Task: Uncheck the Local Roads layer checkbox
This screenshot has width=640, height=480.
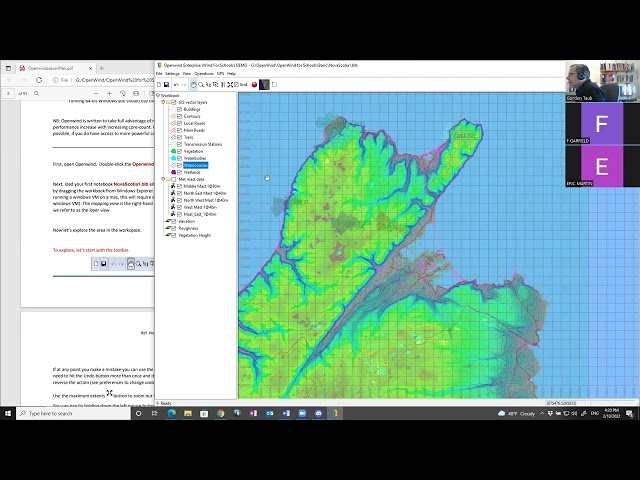Action: coord(179,123)
